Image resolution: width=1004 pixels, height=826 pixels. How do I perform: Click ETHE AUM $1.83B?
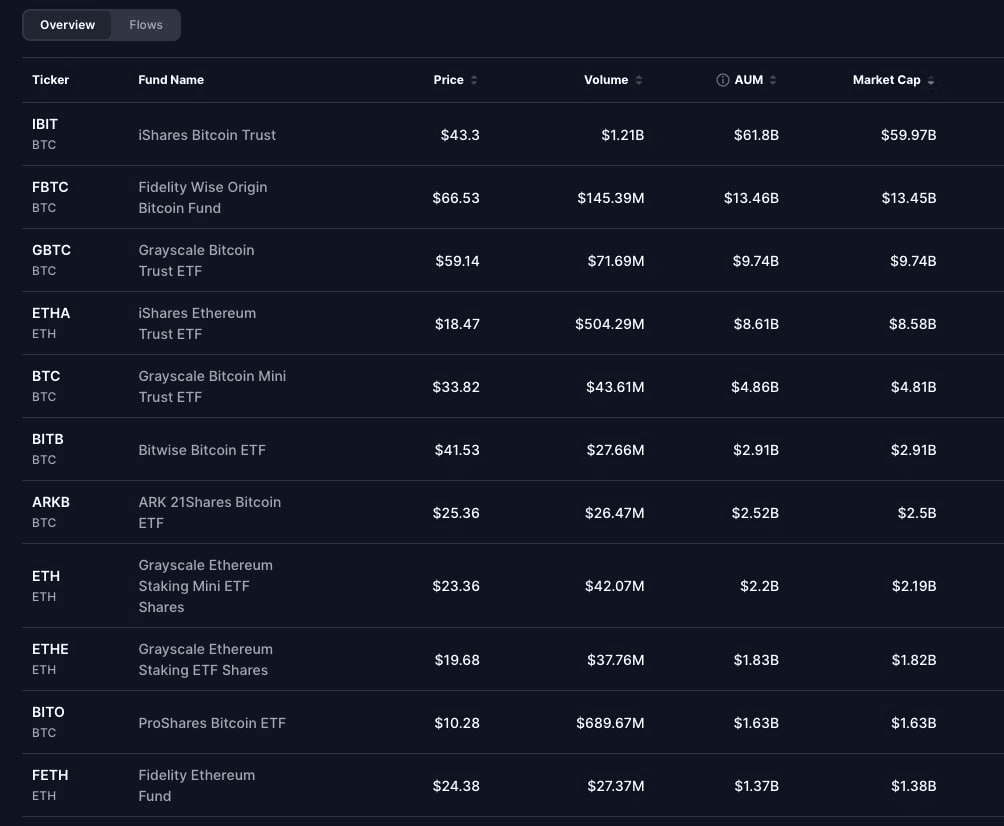tap(756, 660)
